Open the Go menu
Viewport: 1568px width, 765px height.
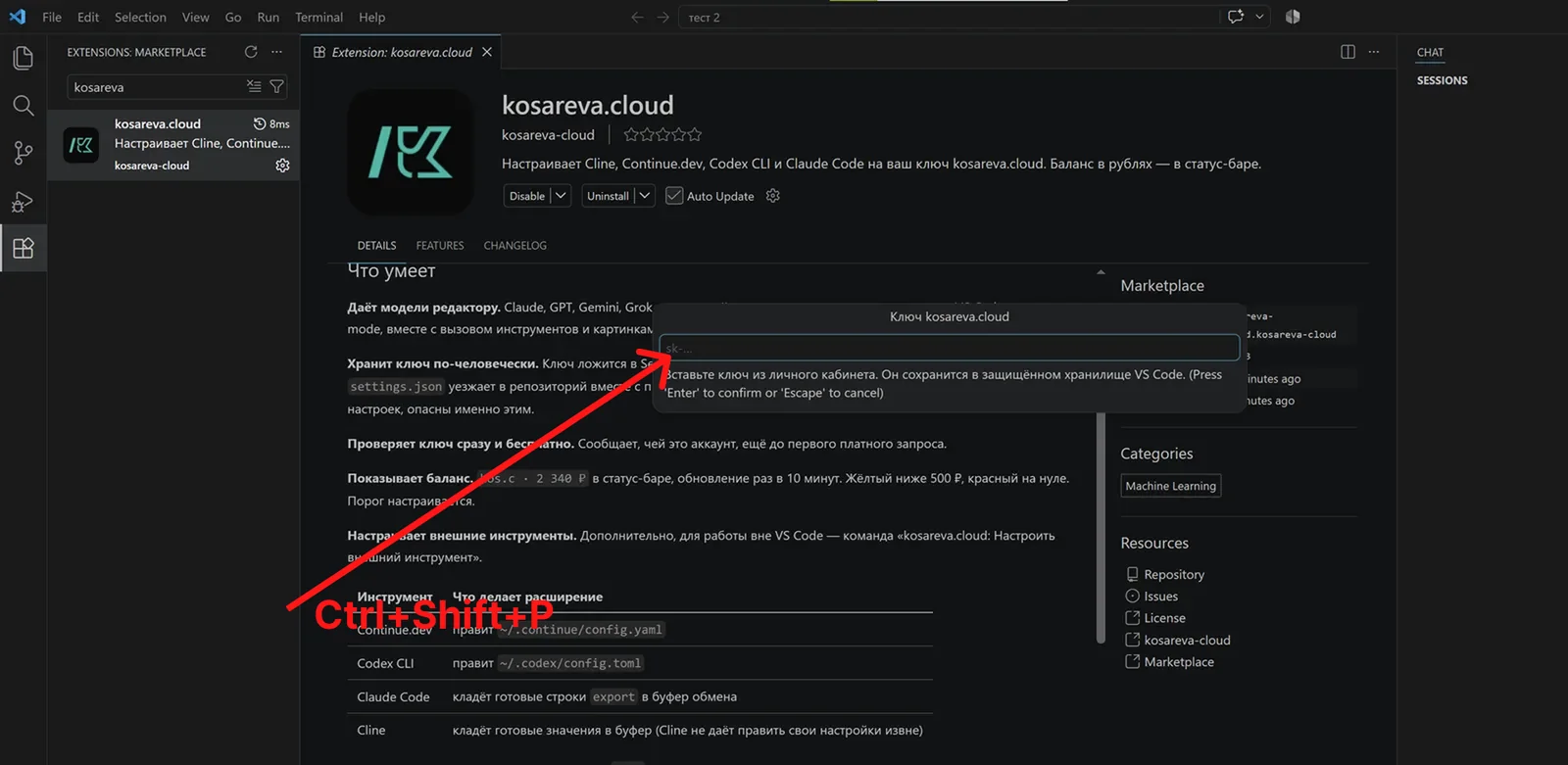click(x=233, y=17)
